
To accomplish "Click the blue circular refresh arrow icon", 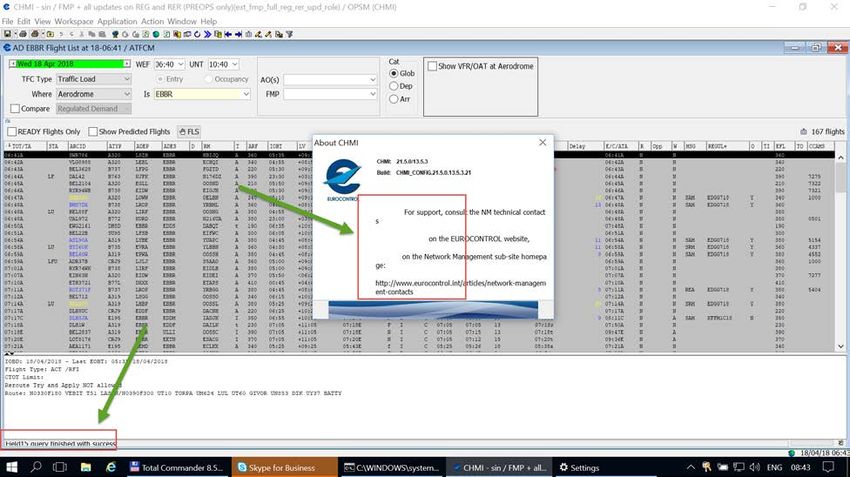I will (x=197, y=34).
